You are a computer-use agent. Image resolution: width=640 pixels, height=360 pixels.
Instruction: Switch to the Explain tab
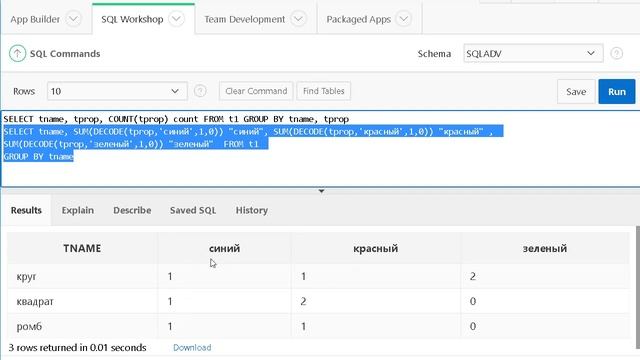click(x=78, y=210)
